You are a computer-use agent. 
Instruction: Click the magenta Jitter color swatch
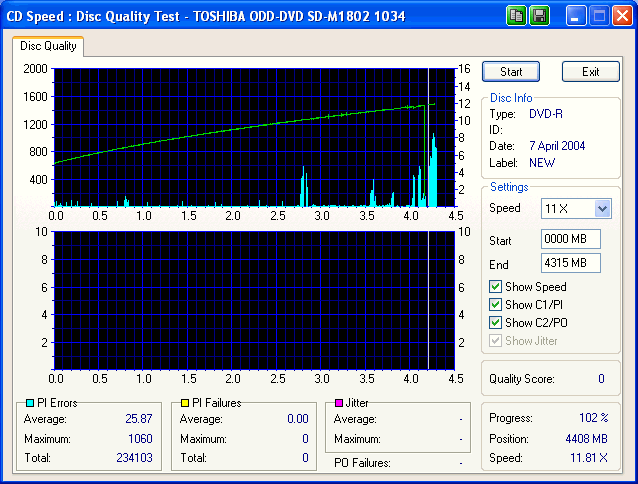click(340, 403)
